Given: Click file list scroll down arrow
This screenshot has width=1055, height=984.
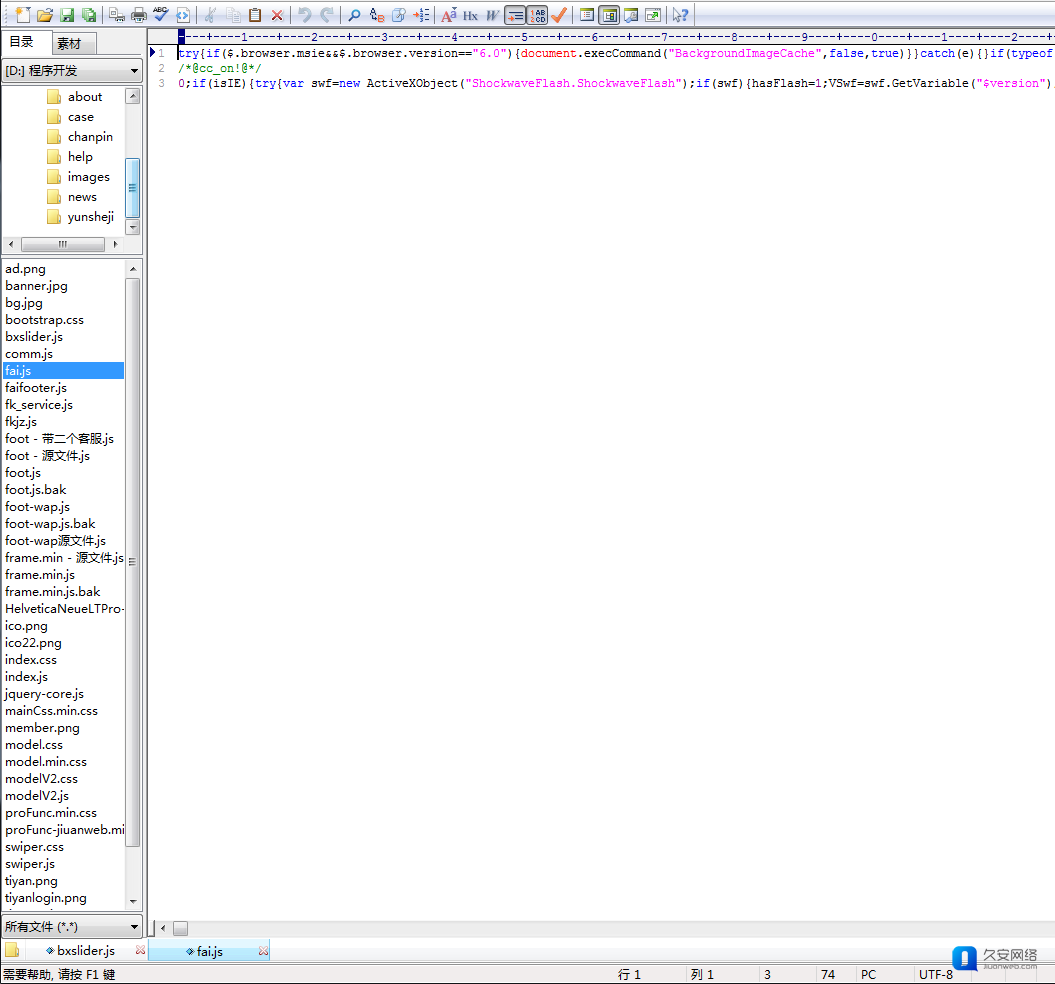Looking at the screenshot, I should (x=133, y=901).
